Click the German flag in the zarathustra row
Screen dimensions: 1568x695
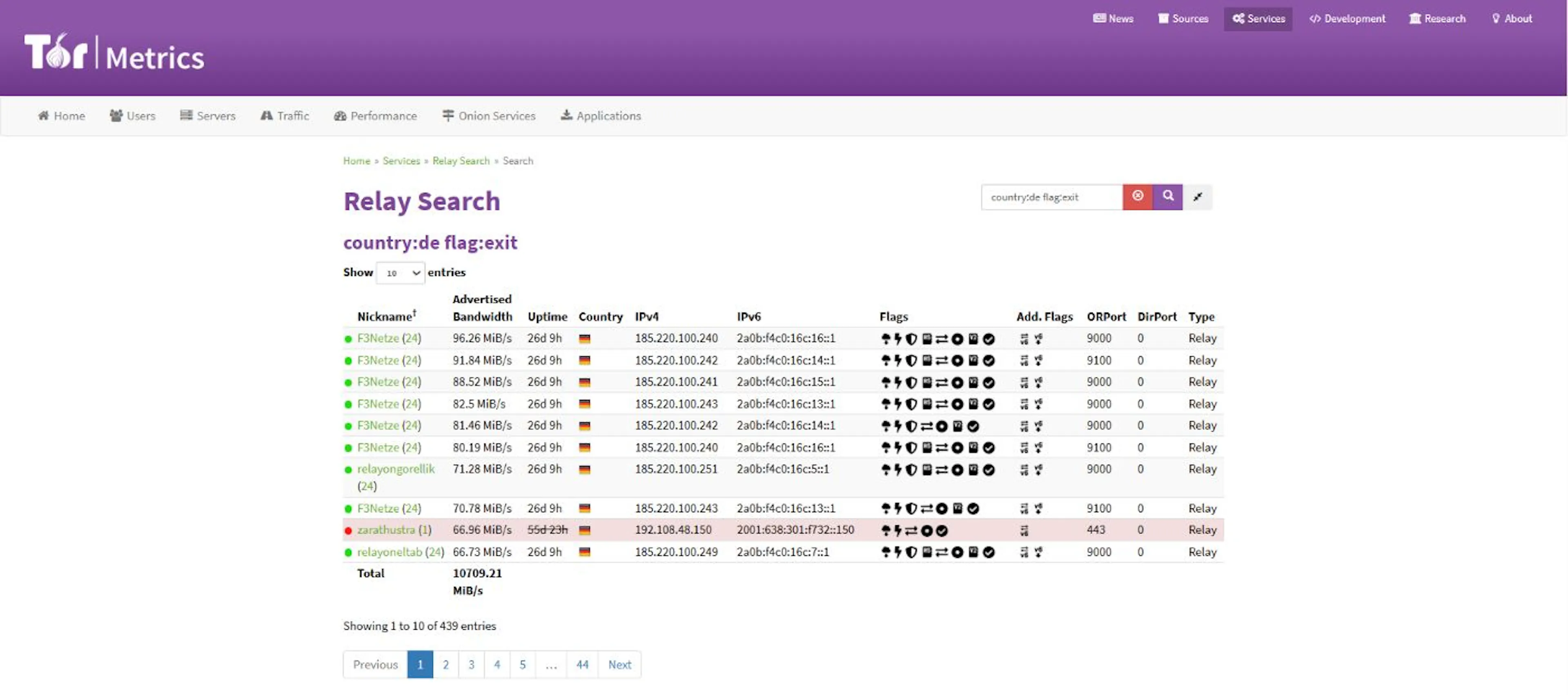pyautogui.click(x=584, y=531)
